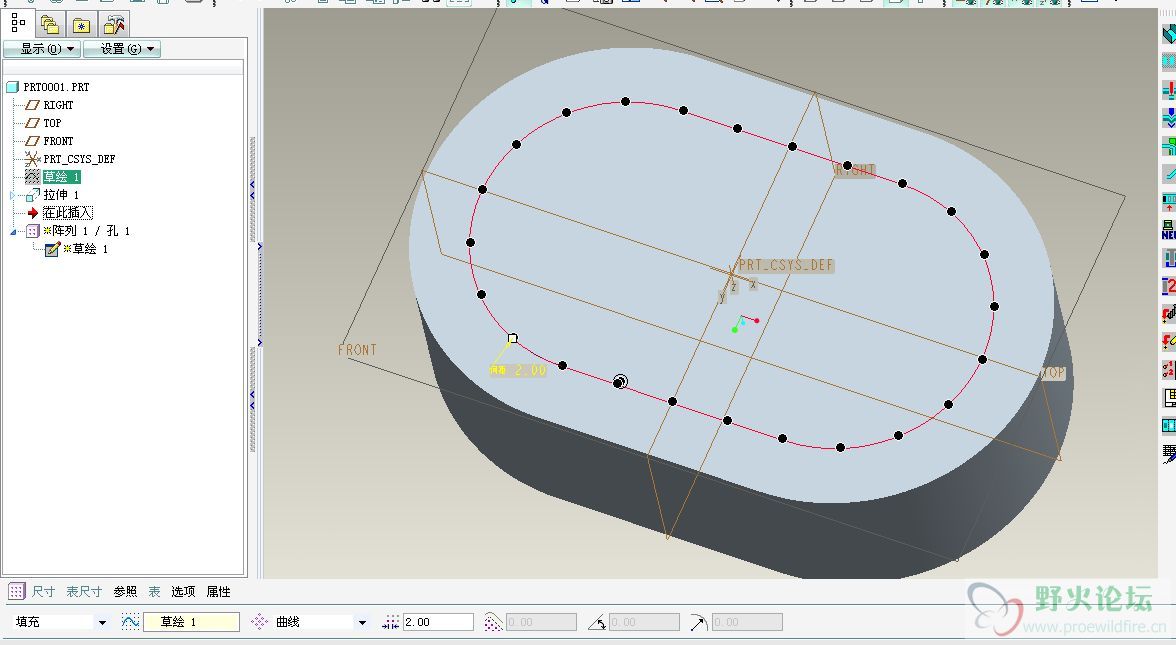Click the TOP datum plane label in viewport
The height and width of the screenshot is (645, 1176).
pyautogui.click(x=1054, y=373)
